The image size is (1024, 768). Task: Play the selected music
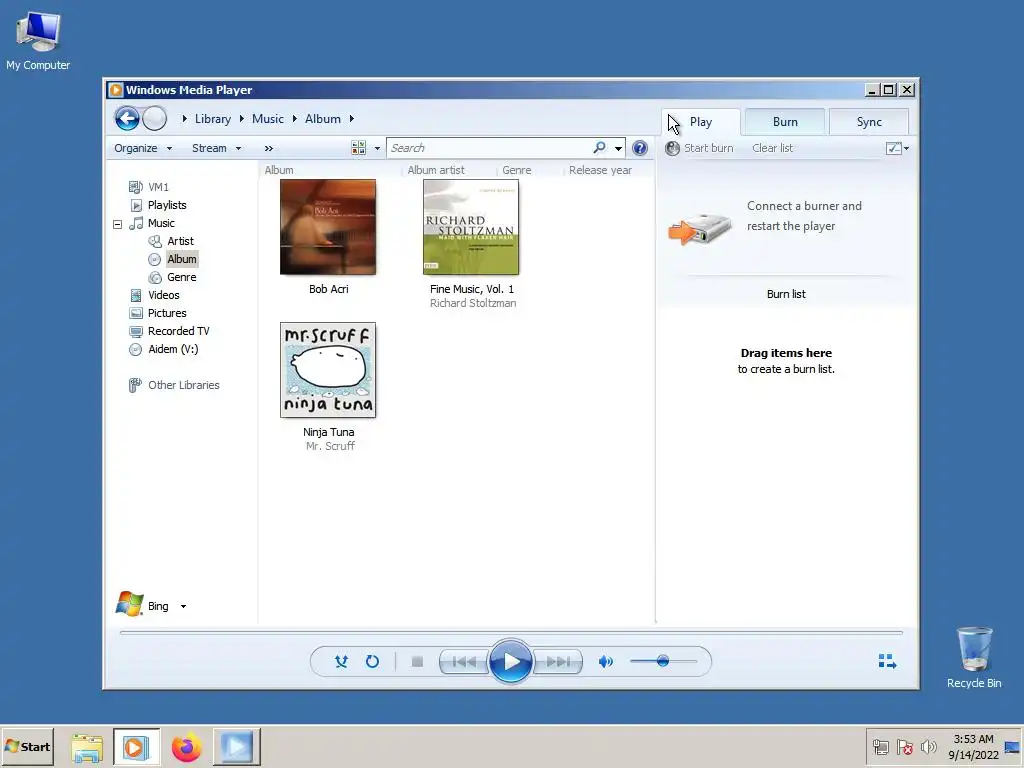[510, 662]
